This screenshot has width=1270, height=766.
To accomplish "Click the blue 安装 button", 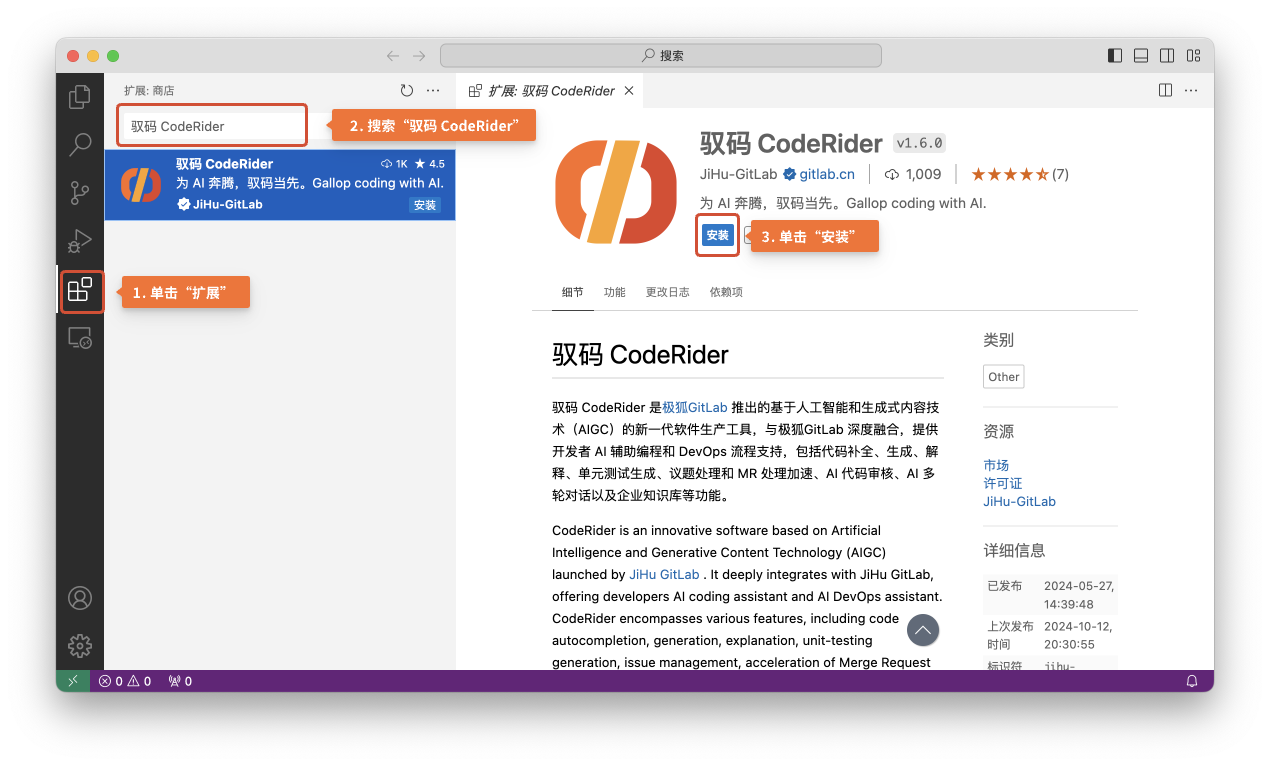I will point(717,235).
